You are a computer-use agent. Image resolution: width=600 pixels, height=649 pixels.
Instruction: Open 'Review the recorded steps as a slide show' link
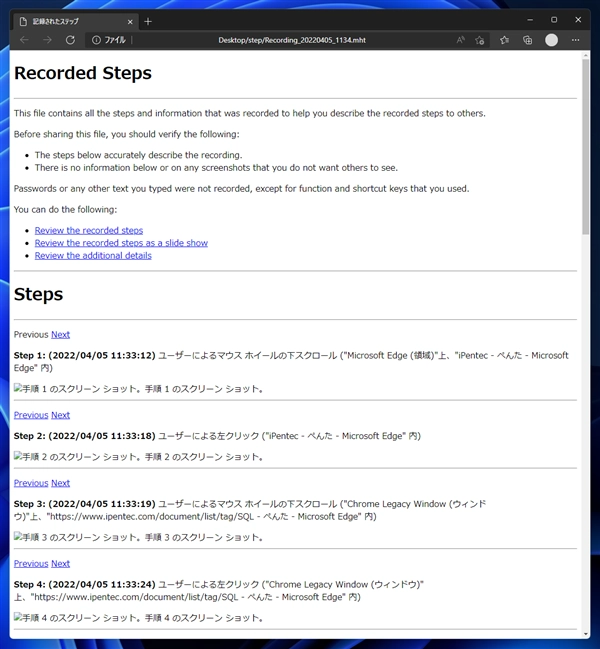121,243
